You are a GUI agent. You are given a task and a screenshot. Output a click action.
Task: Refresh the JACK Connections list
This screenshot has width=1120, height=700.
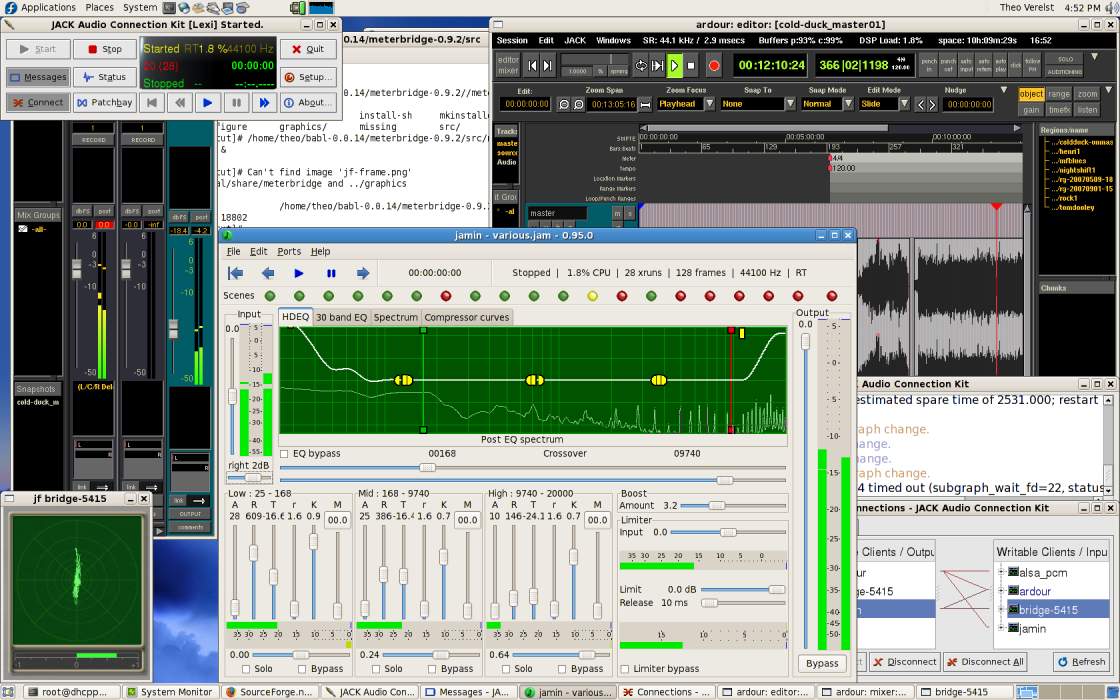[x=1081, y=662]
